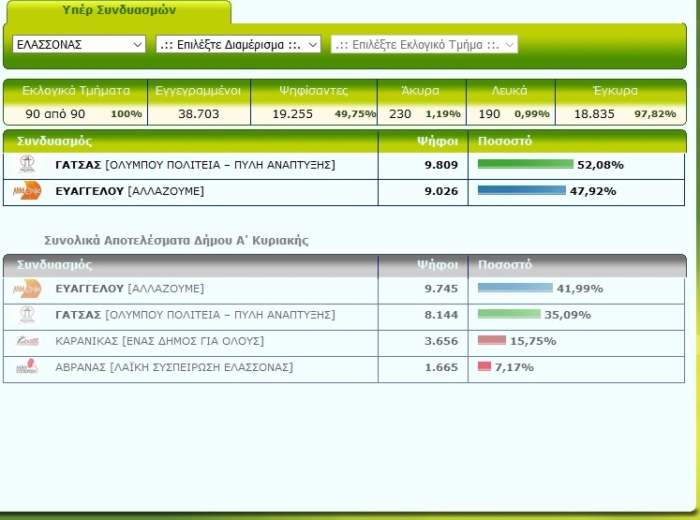700x520 pixels.
Task: Click the Ψήφοι column header in the top table
Action: [x=437, y=141]
